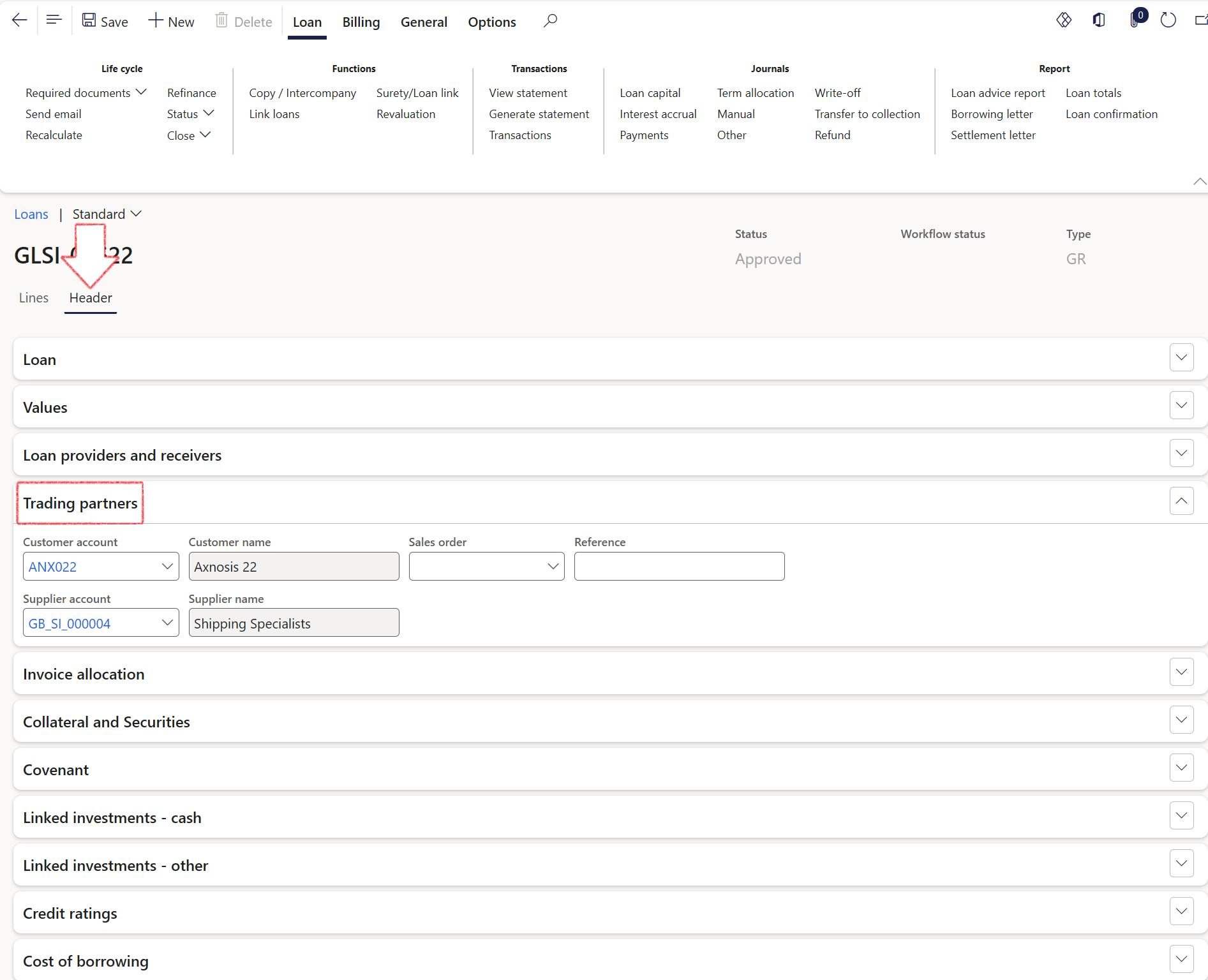
Task: Open the search magnifier icon
Action: click(550, 21)
